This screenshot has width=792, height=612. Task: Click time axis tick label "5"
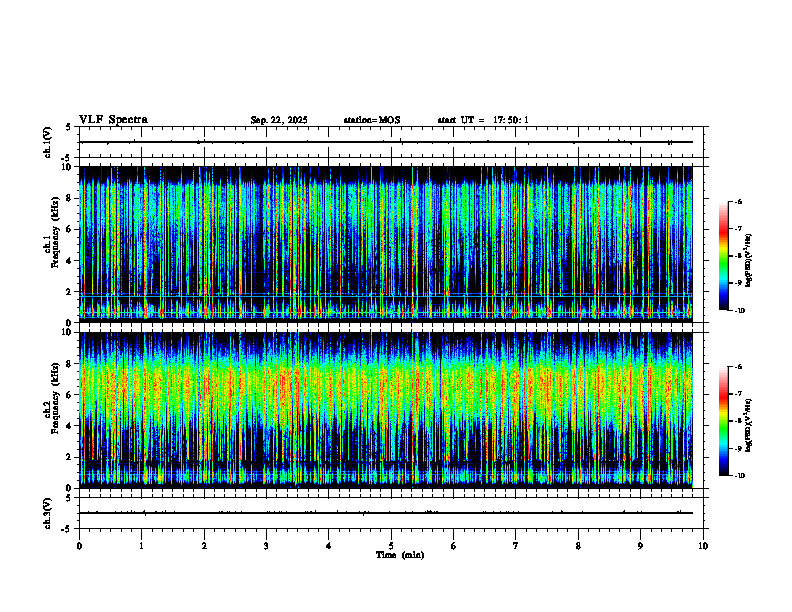(391, 546)
